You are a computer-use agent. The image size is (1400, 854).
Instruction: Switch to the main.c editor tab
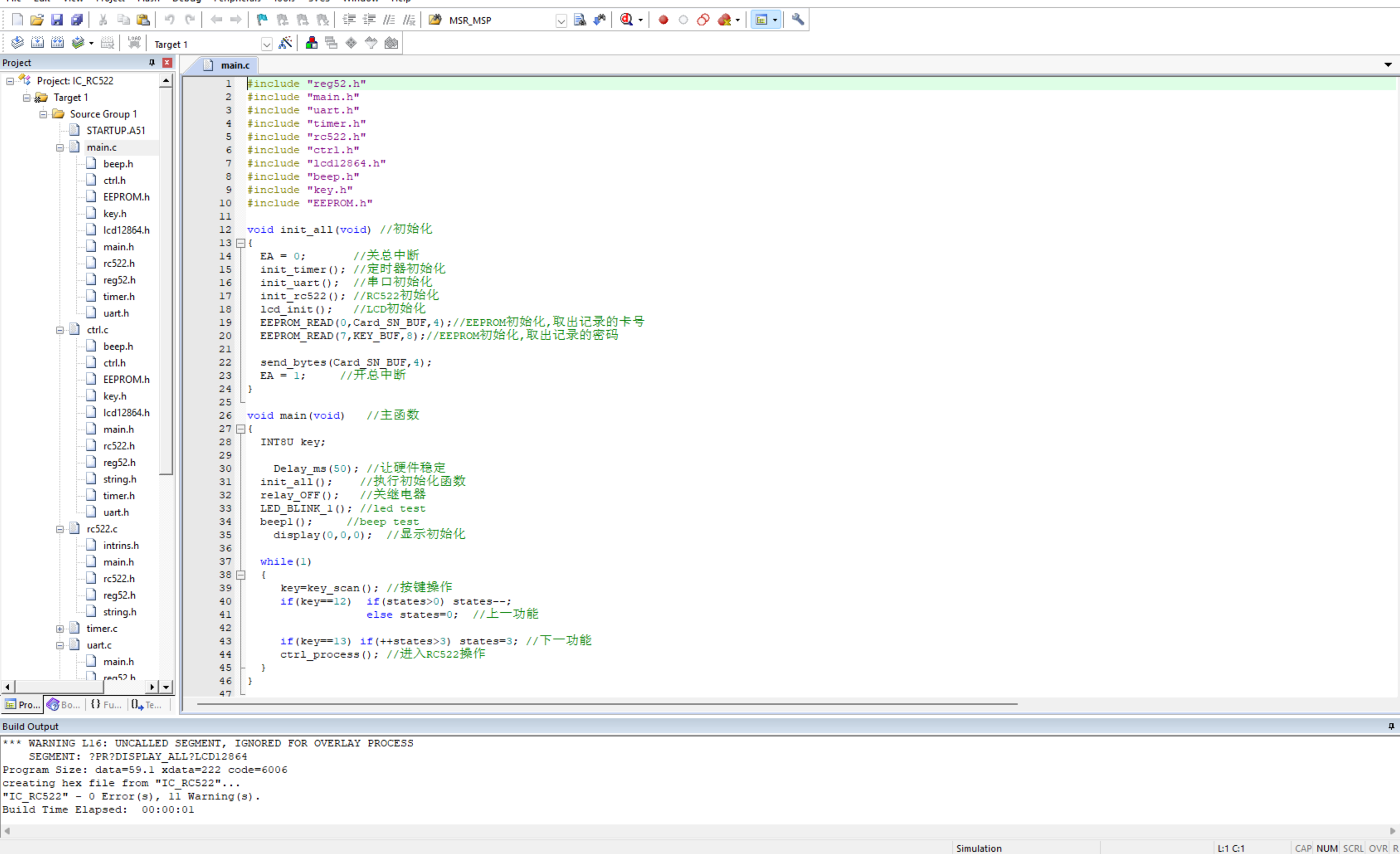pyautogui.click(x=235, y=65)
